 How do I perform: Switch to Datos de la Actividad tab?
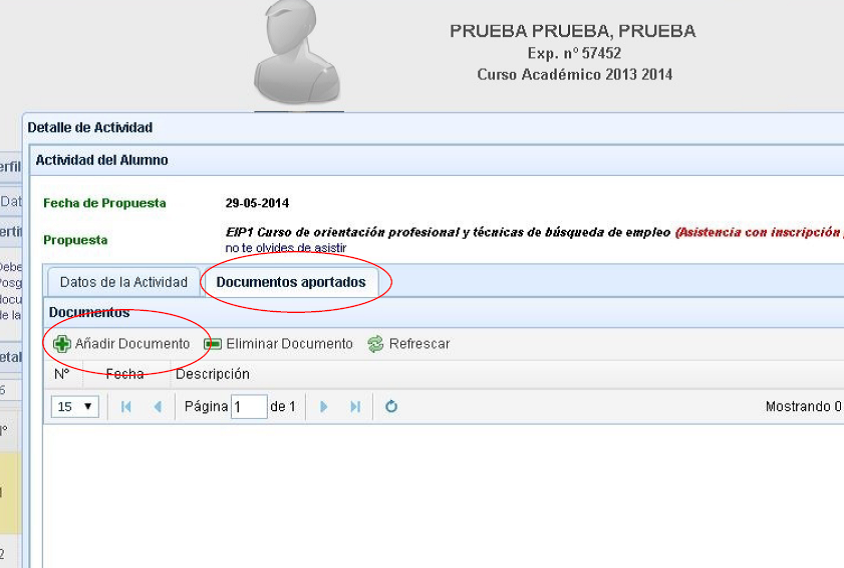tap(123, 282)
